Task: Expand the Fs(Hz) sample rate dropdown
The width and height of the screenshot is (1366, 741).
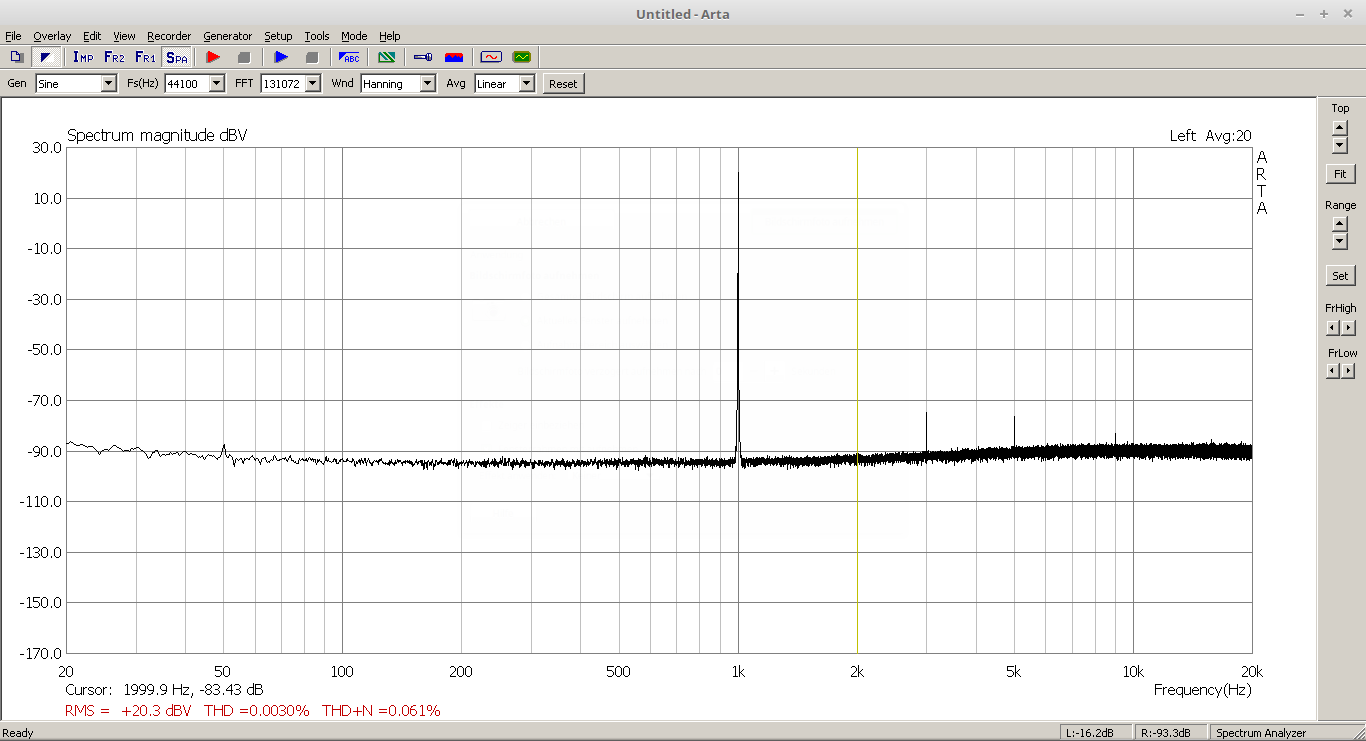Action: click(x=216, y=84)
